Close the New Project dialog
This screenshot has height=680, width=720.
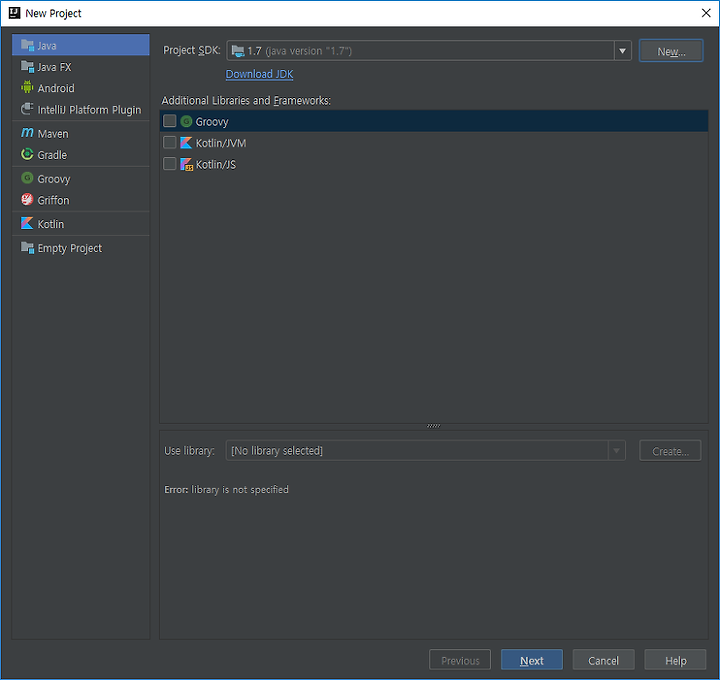coord(706,13)
